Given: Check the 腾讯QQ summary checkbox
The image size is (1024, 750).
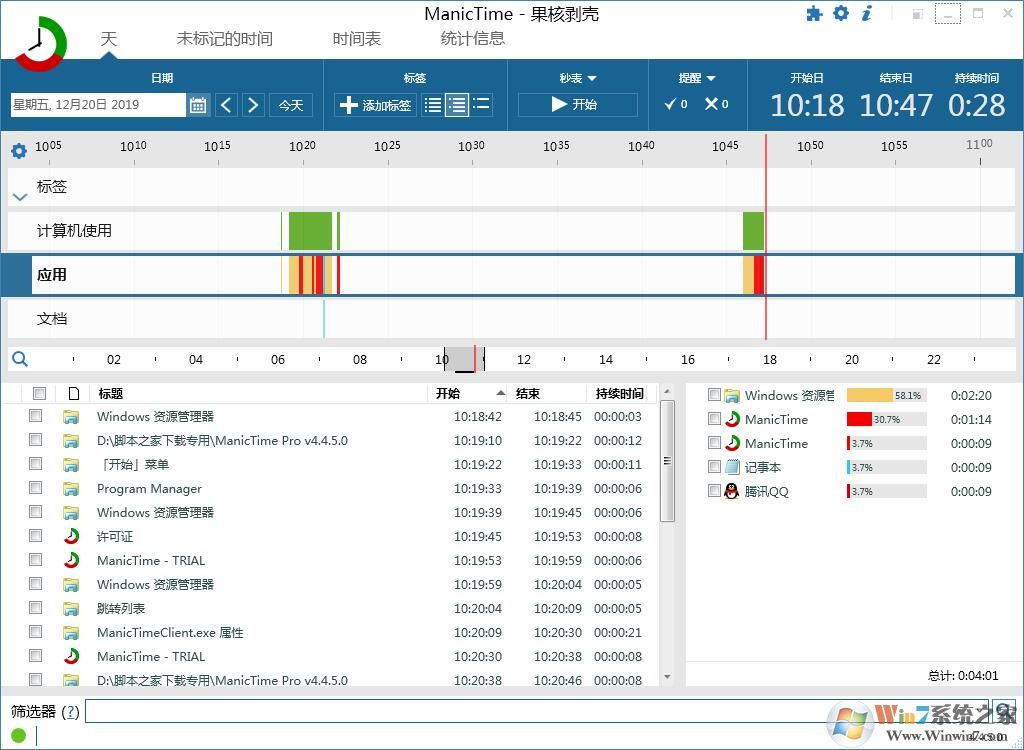Looking at the screenshot, I should pos(714,491).
